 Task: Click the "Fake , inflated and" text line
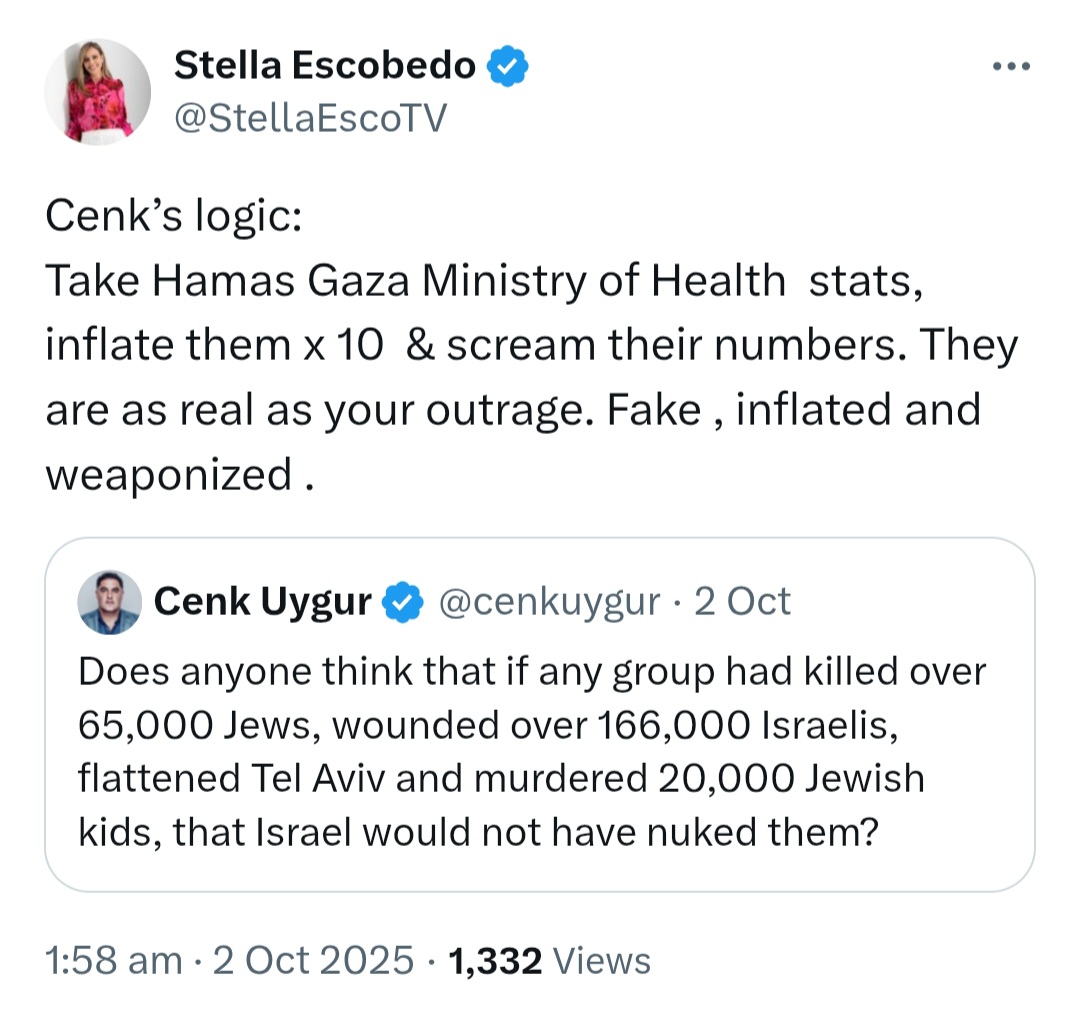tap(793, 410)
